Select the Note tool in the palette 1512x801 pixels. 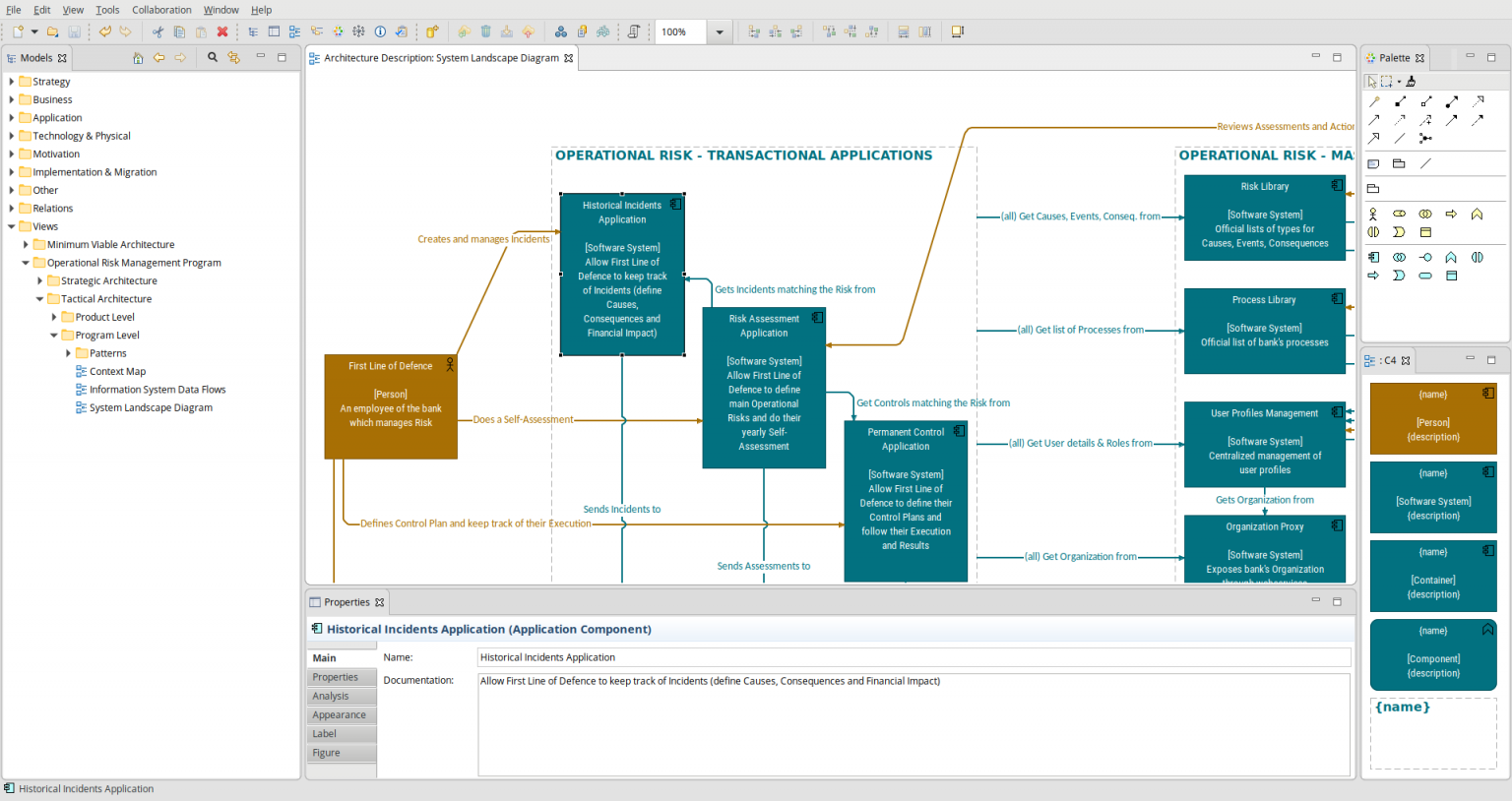tap(1373, 163)
